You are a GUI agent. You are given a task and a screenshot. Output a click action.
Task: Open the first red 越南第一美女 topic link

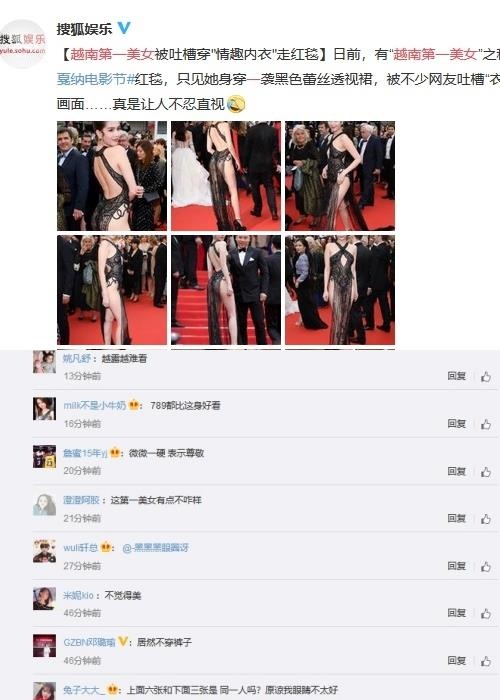pos(112,54)
